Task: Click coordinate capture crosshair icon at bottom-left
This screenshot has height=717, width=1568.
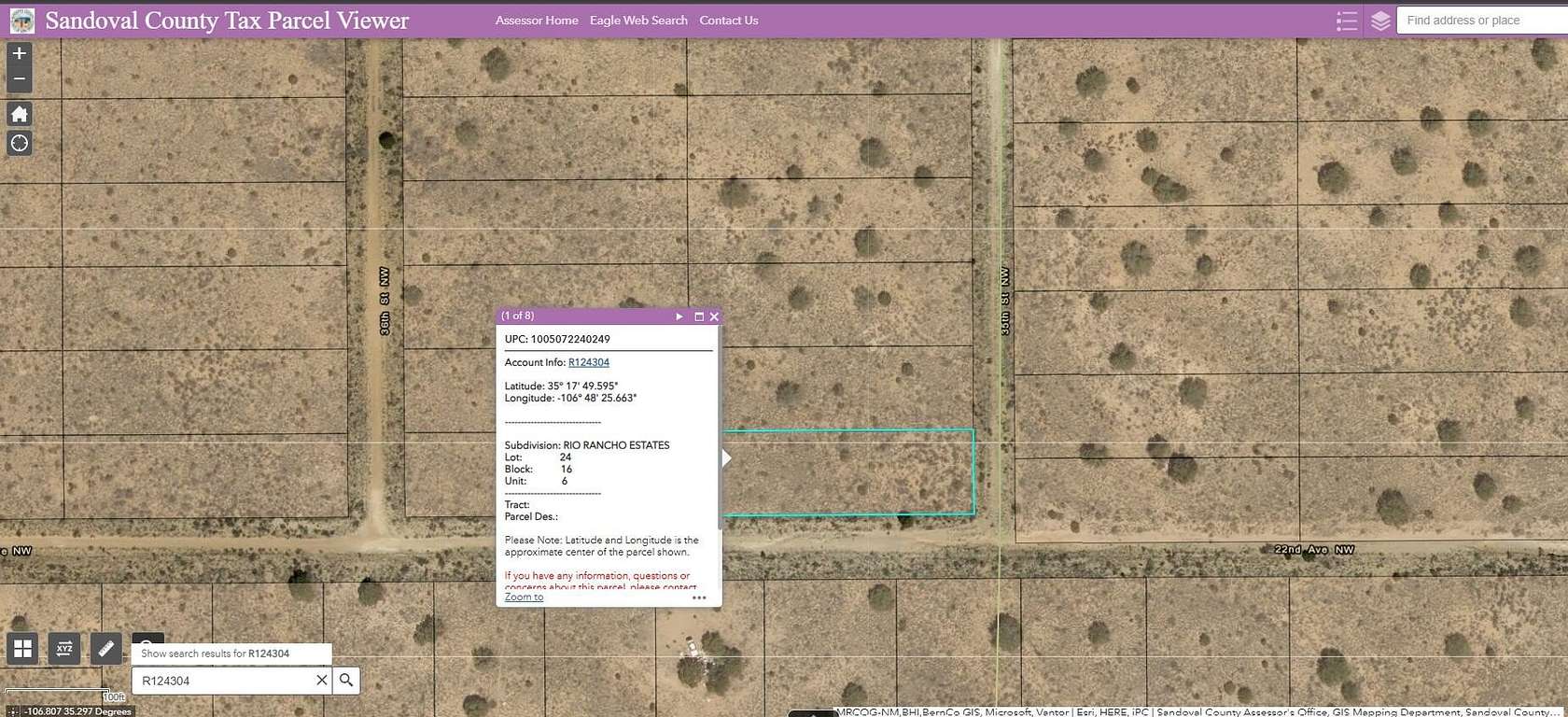Action: [12, 711]
